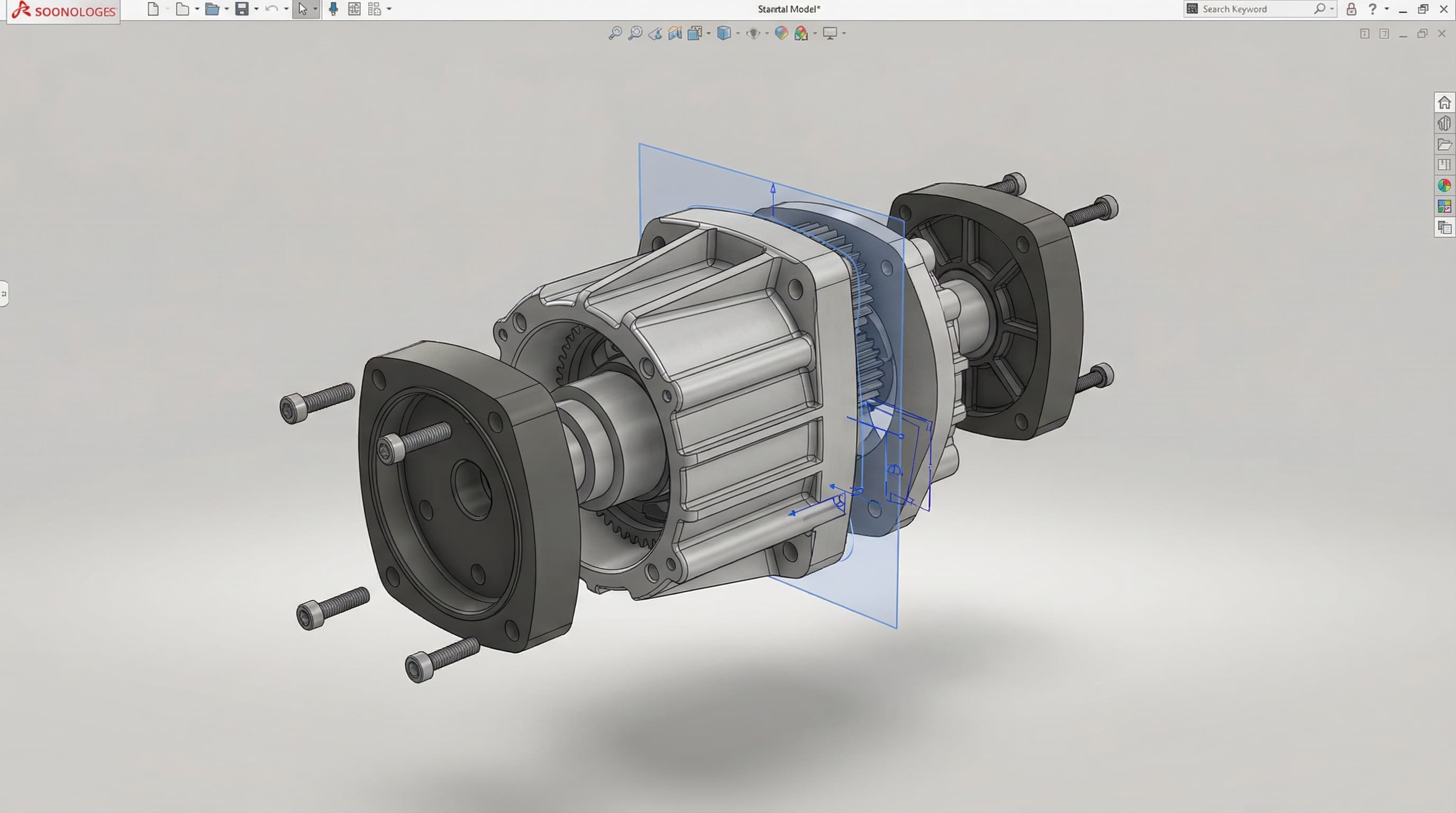Toggle the View Settings monitor icon

[829, 33]
